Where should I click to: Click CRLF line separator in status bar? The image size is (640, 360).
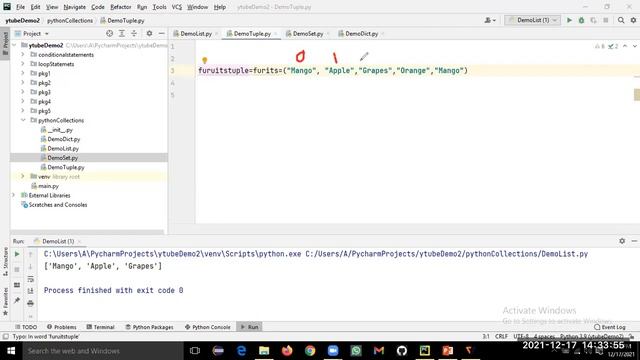coord(501,336)
